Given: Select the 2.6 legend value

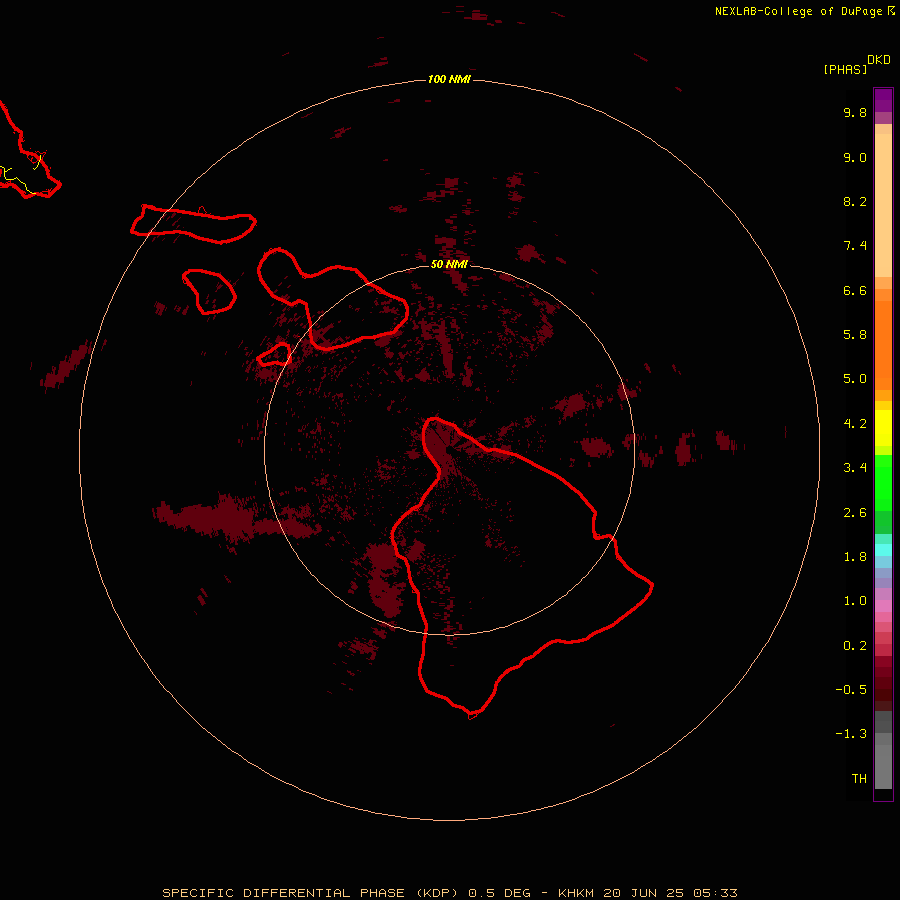Looking at the screenshot, I should 855,513.
